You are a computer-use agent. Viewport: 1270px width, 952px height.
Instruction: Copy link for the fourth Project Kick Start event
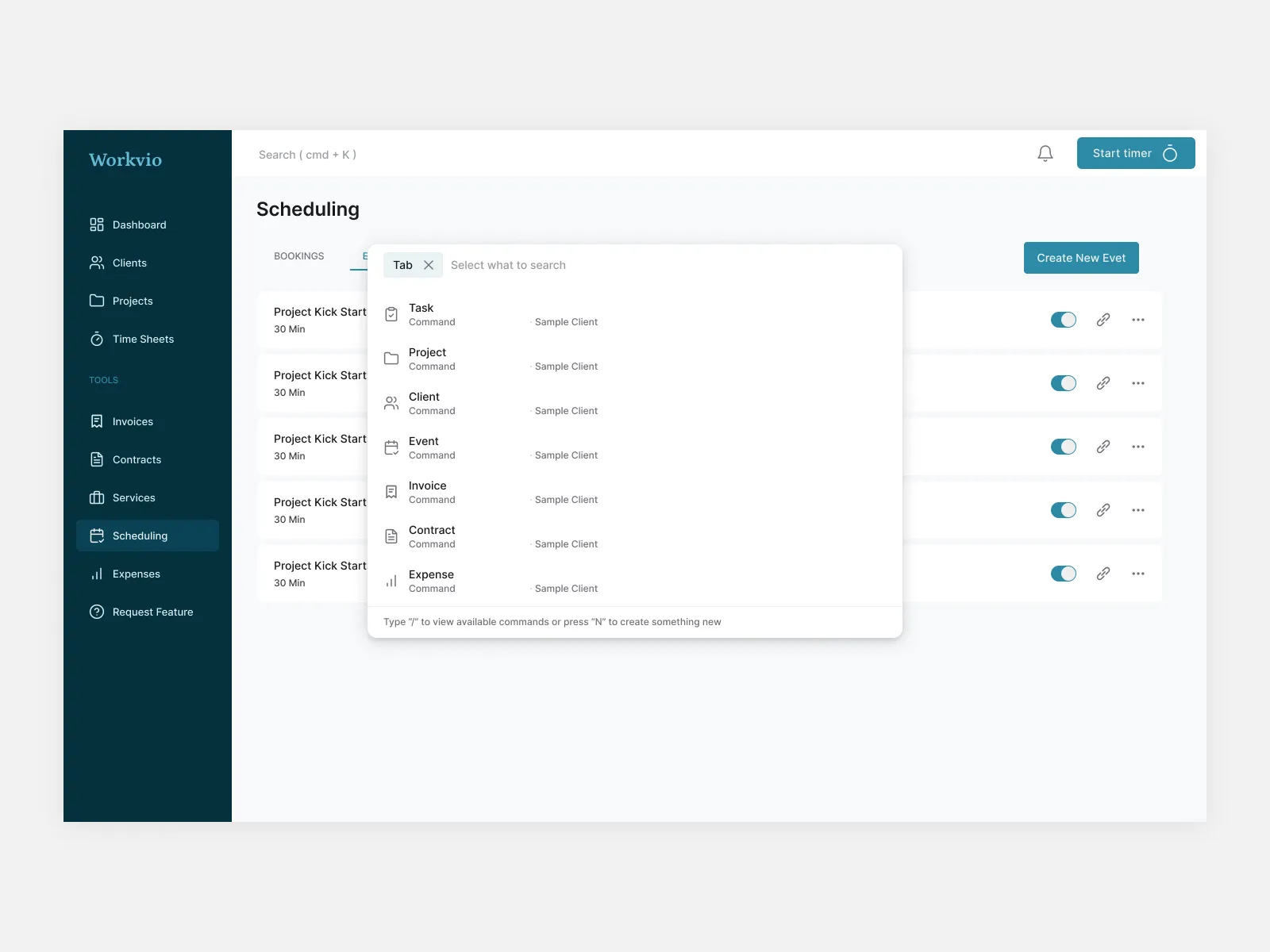(1103, 510)
